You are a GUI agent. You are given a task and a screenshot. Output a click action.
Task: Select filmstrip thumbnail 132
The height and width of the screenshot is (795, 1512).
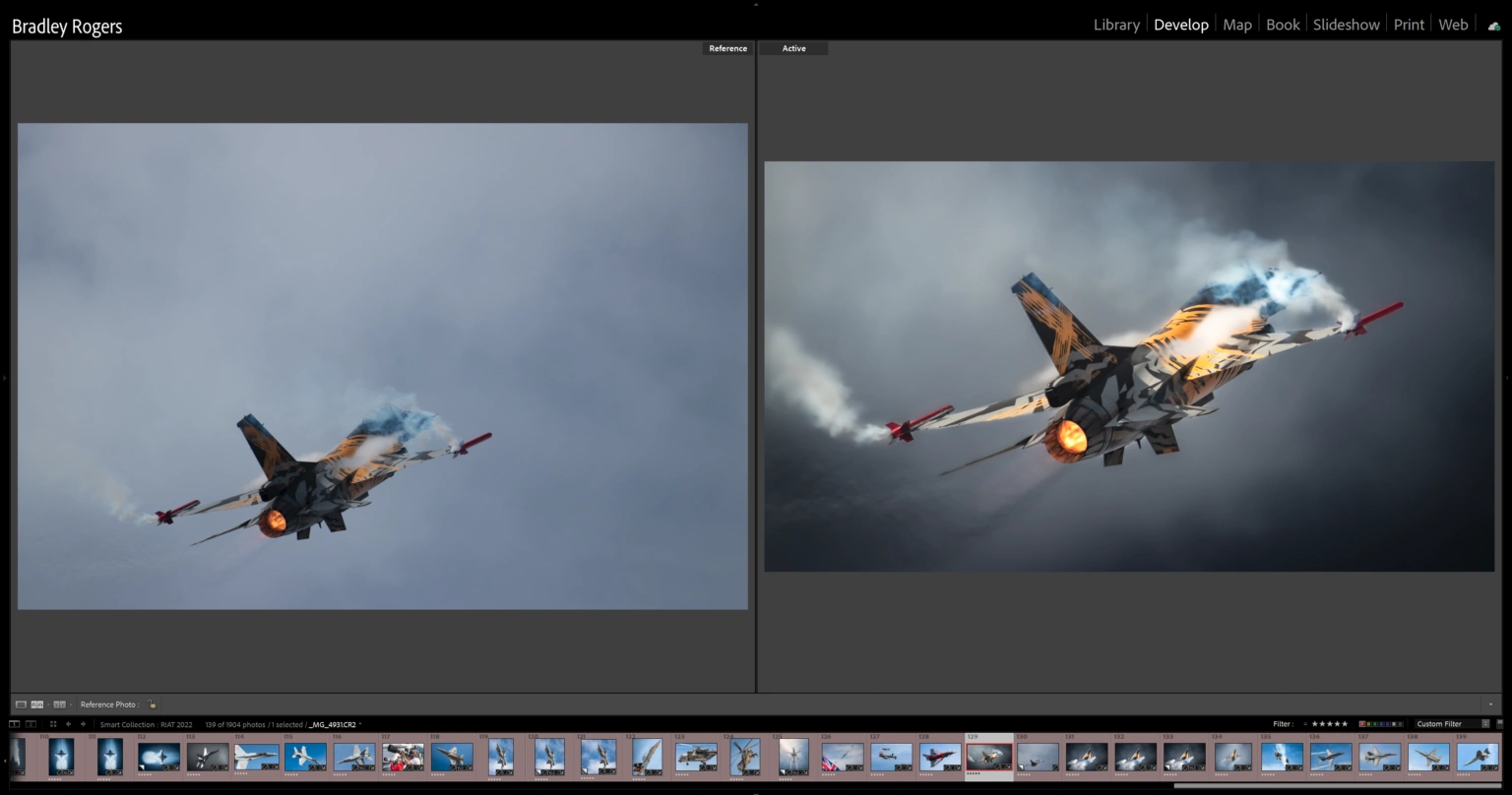click(1135, 757)
